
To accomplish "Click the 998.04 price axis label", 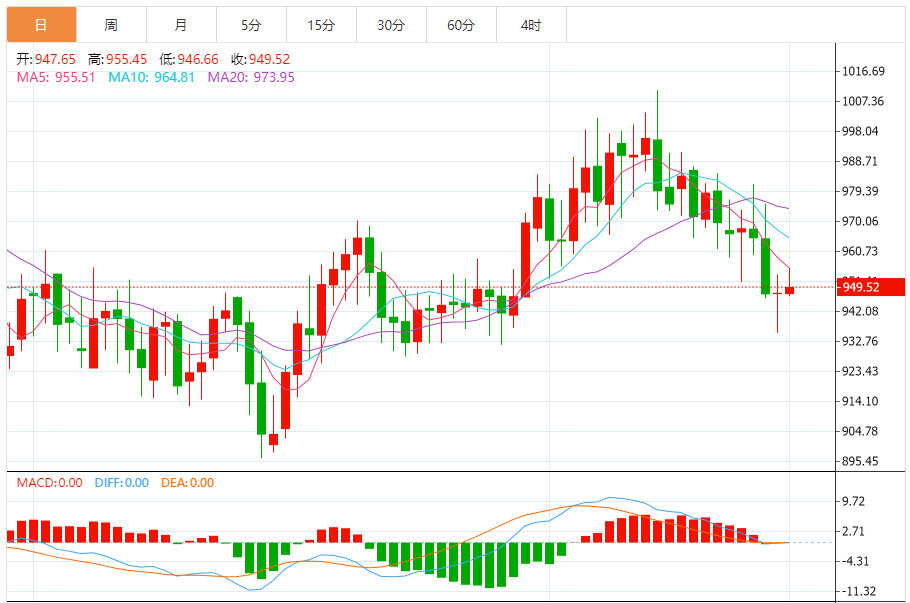I will click(861, 131).
